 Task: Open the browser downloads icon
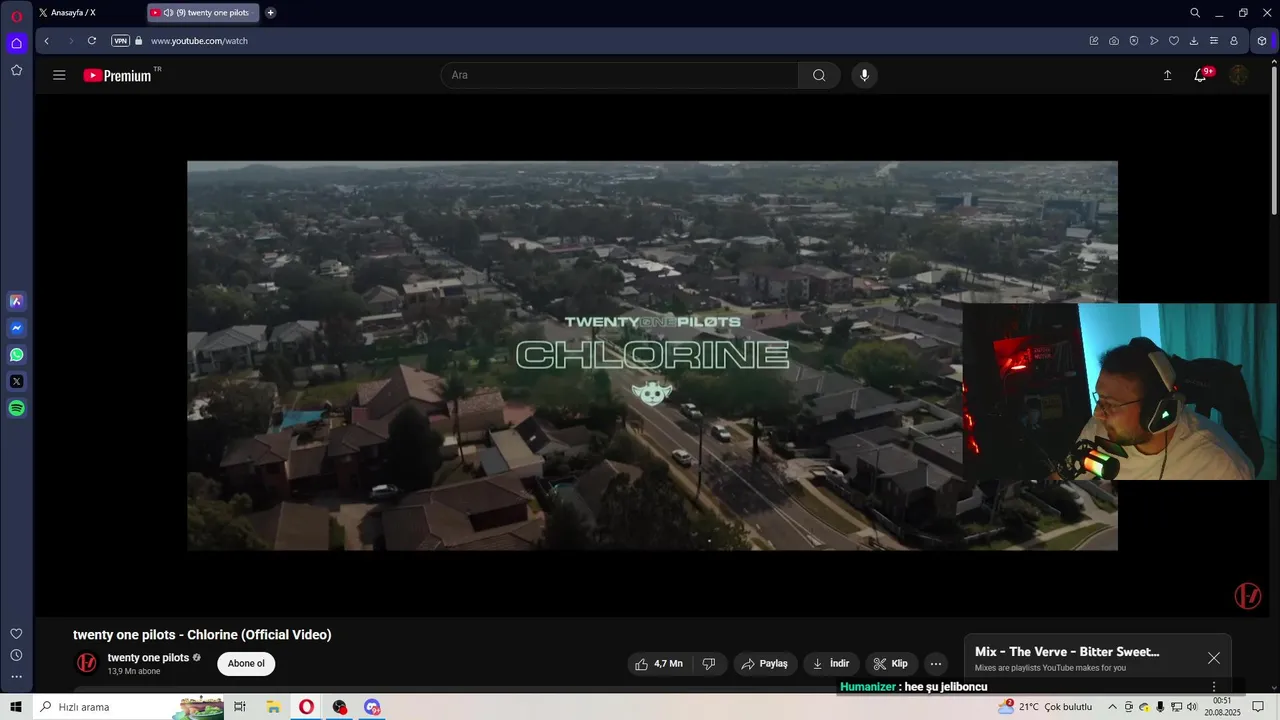[x=1194, y=41]
